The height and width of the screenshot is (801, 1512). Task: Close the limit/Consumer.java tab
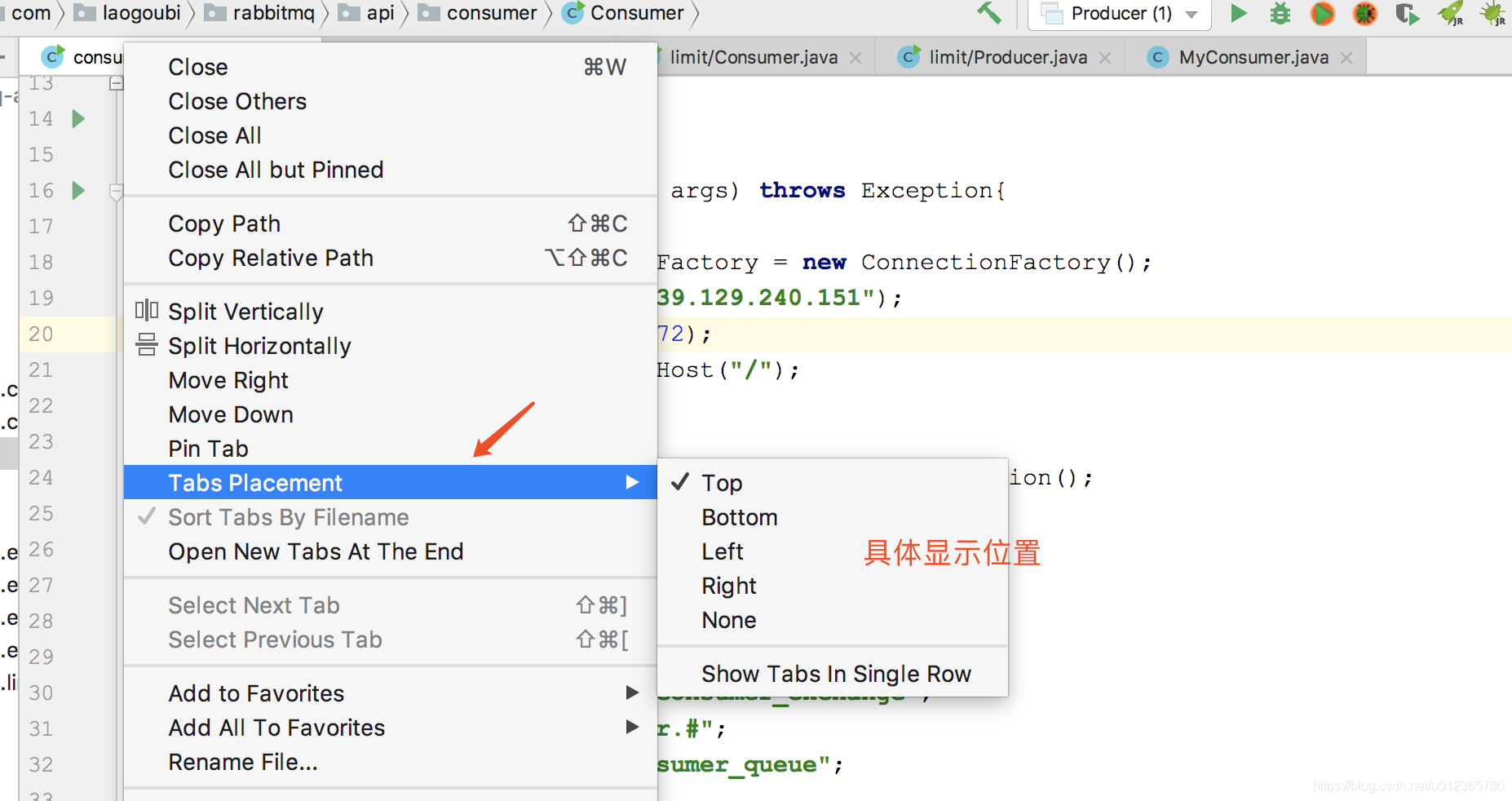pos(855,58)
